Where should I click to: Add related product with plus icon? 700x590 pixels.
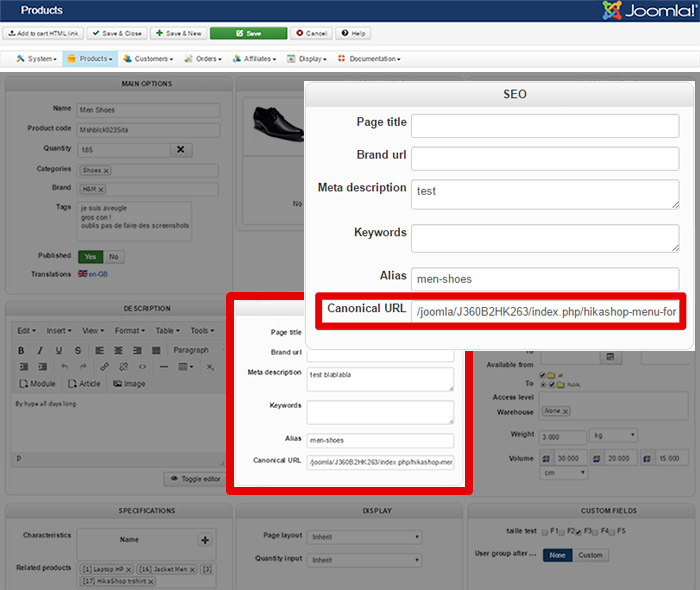(x=205, y=540)
